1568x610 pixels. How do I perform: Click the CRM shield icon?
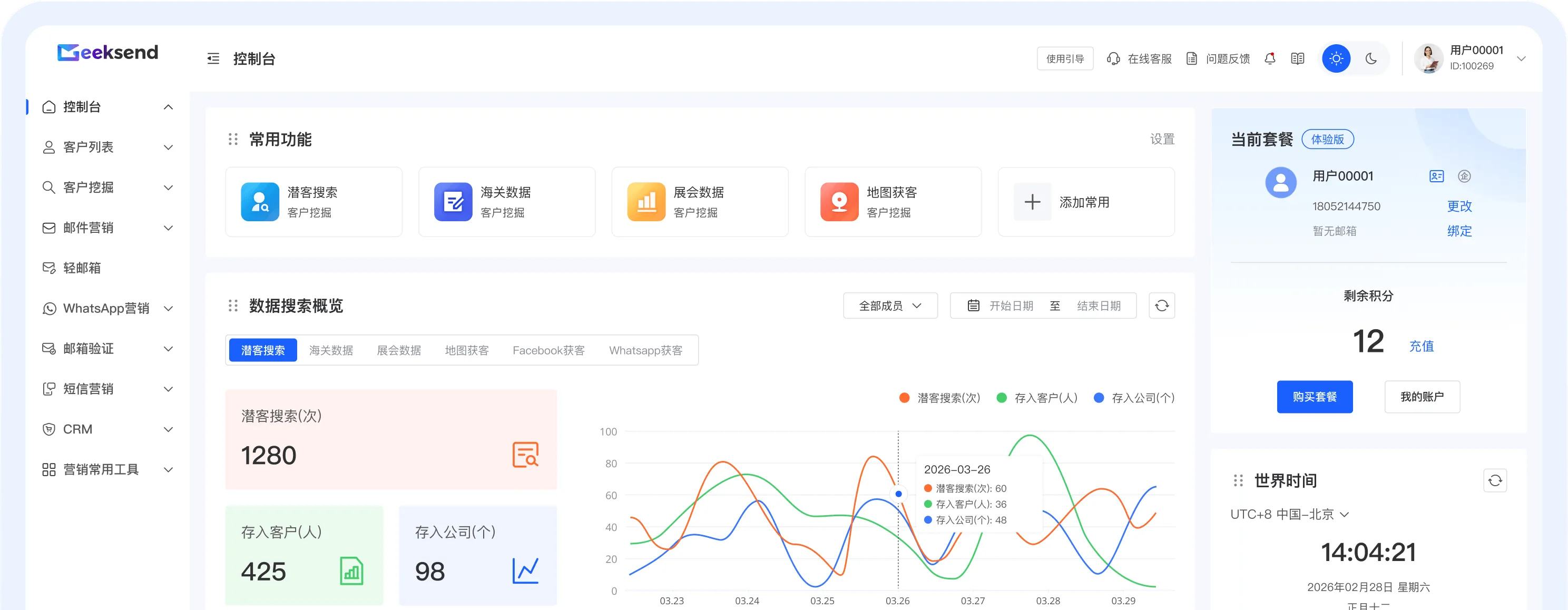point(48,429)
